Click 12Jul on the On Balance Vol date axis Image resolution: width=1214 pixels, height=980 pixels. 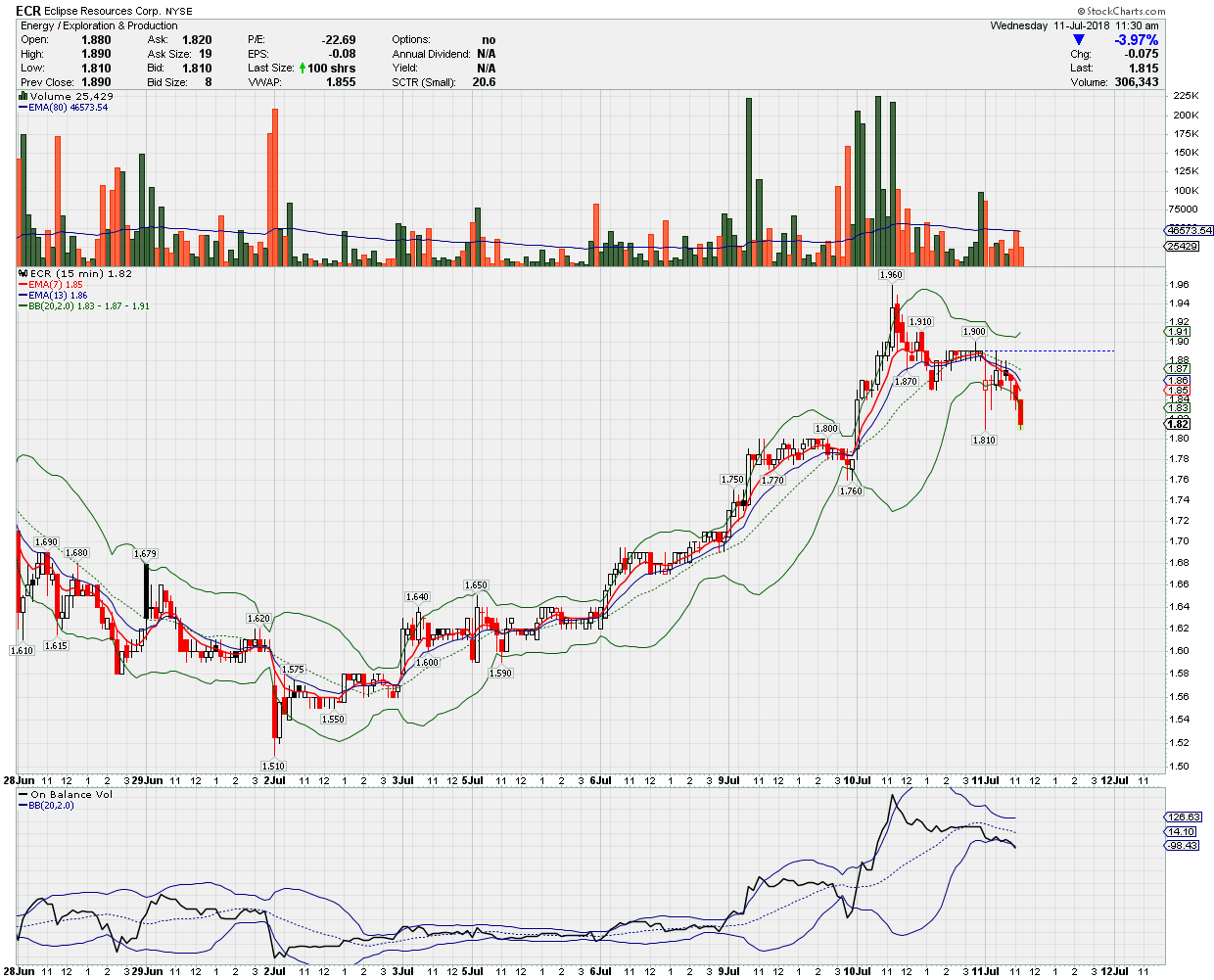[x=1115, y=971]
